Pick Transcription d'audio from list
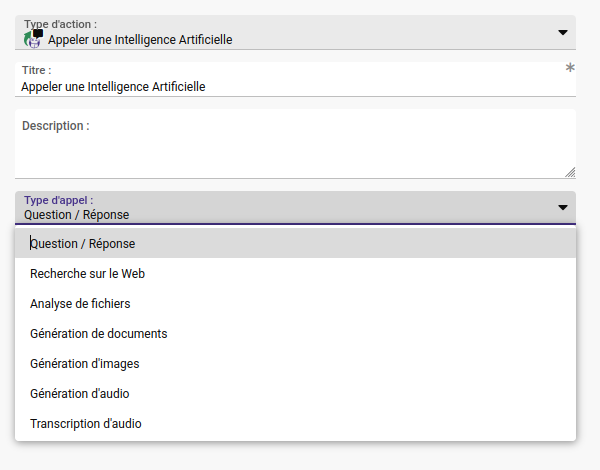The width and height of the screenshot is (600, 470). click(x=295, y=424)
